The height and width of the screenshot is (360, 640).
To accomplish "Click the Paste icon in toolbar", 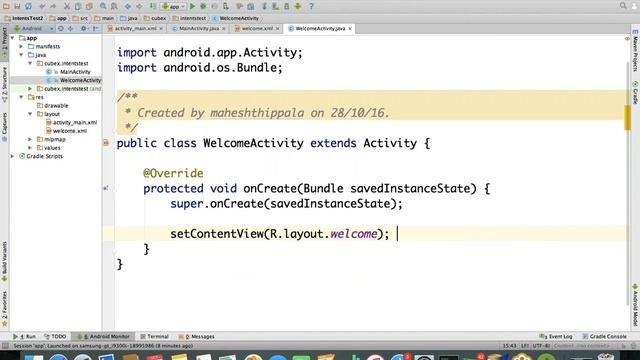I will point(89,6).
